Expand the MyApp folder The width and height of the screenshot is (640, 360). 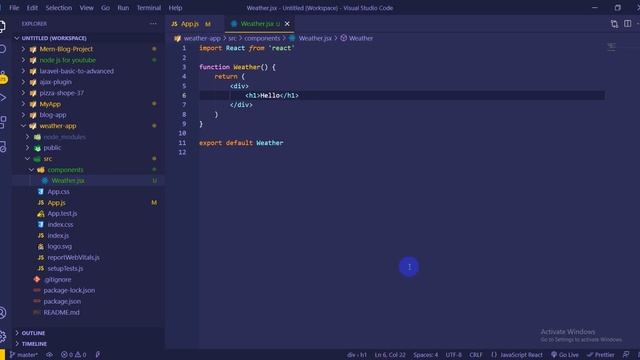pos(50,104)
